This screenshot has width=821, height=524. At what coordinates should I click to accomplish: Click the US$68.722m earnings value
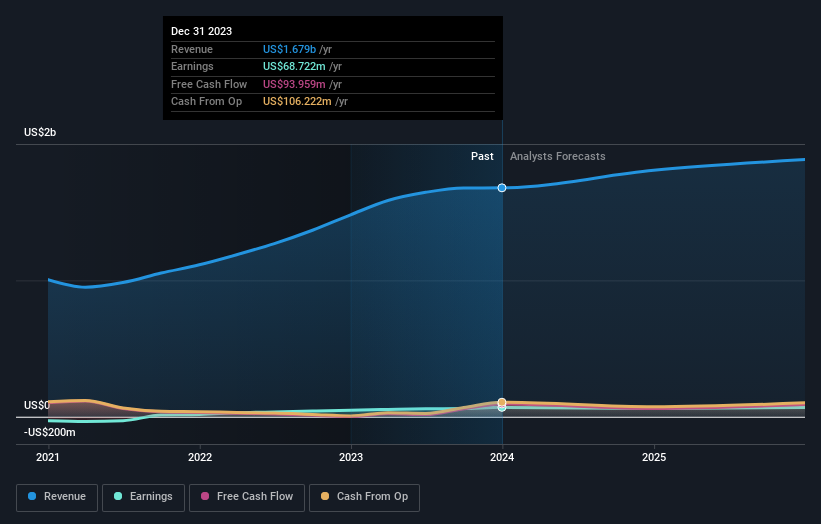tap(294, 66)
